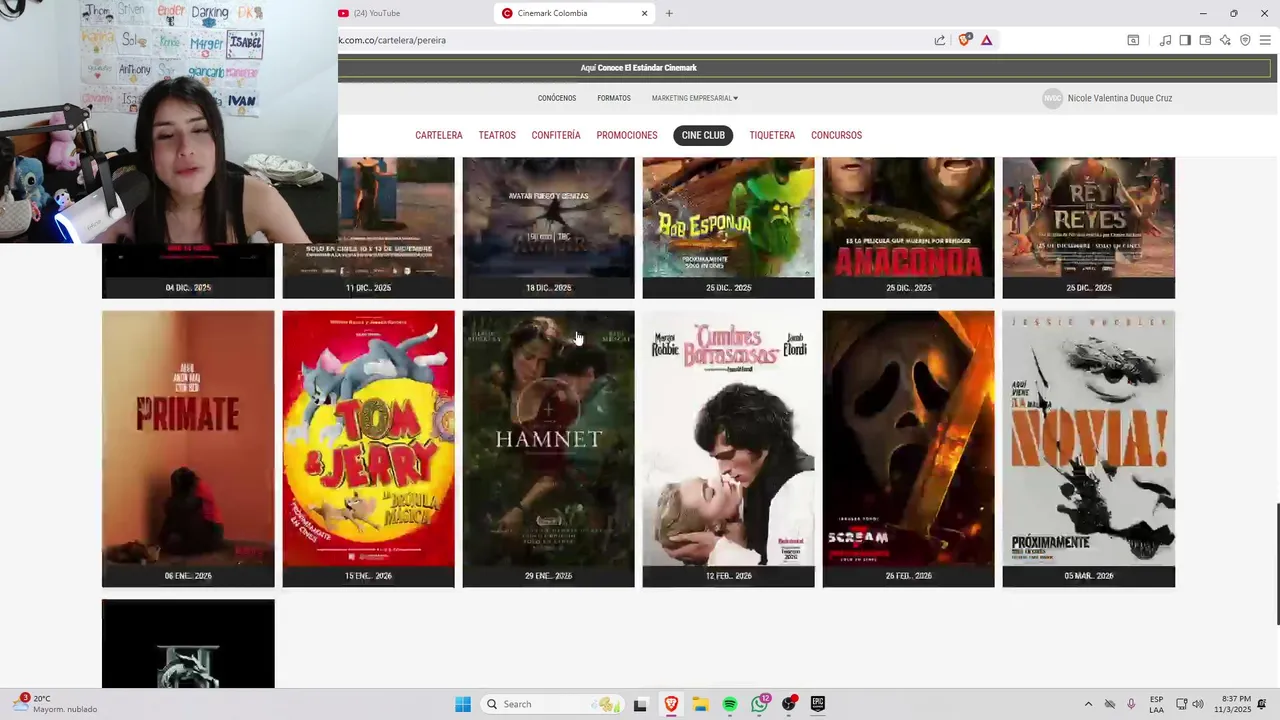Open Nicole Valentina Duque Cruz profile

1120,98
